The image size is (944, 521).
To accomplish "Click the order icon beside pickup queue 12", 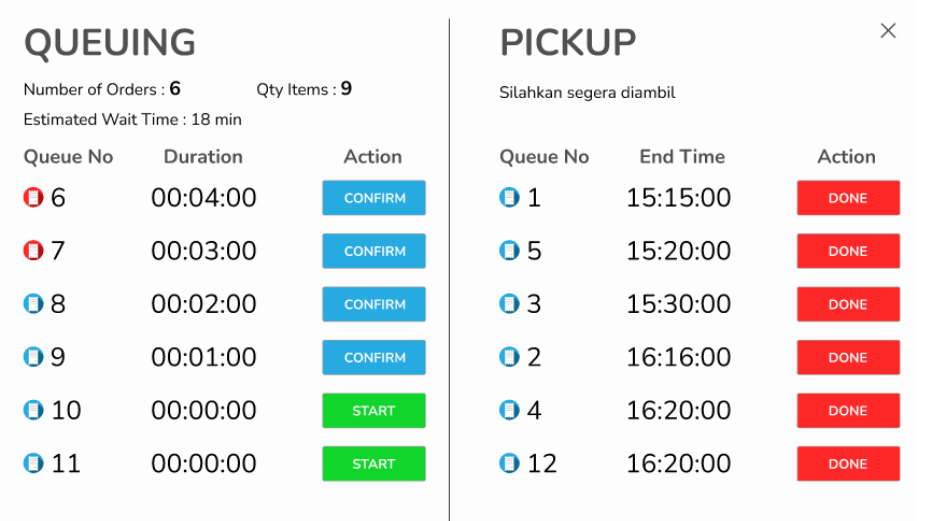I will click(x=509, y=463).
